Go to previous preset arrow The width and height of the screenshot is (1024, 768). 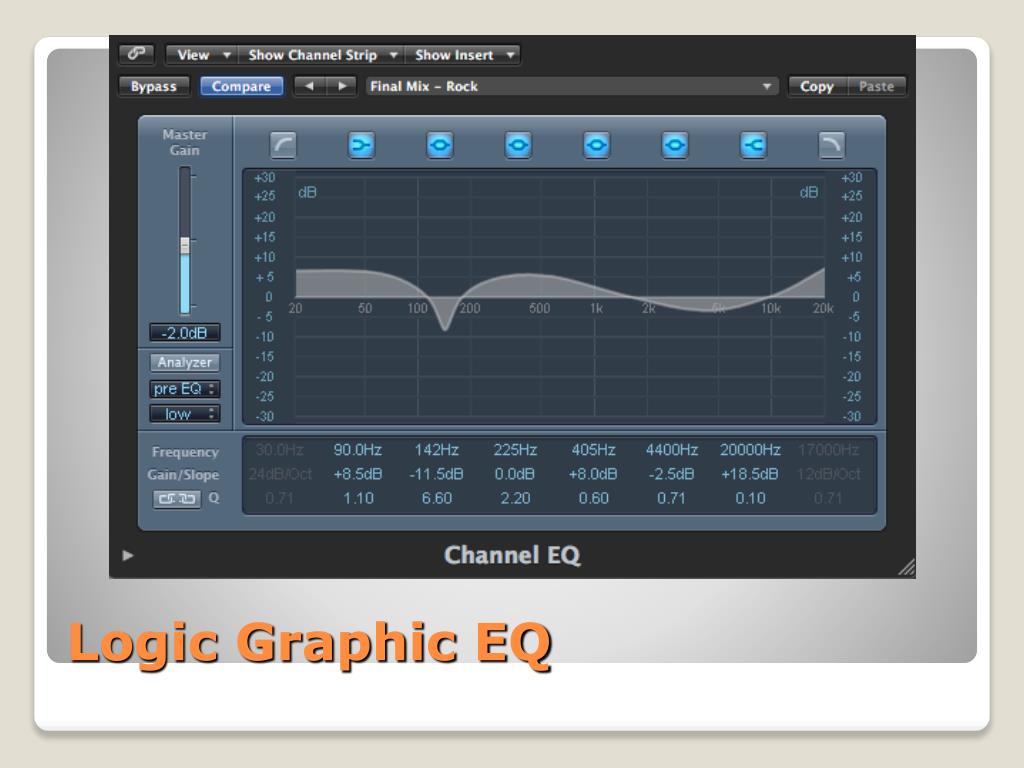(x=310, y=86)
